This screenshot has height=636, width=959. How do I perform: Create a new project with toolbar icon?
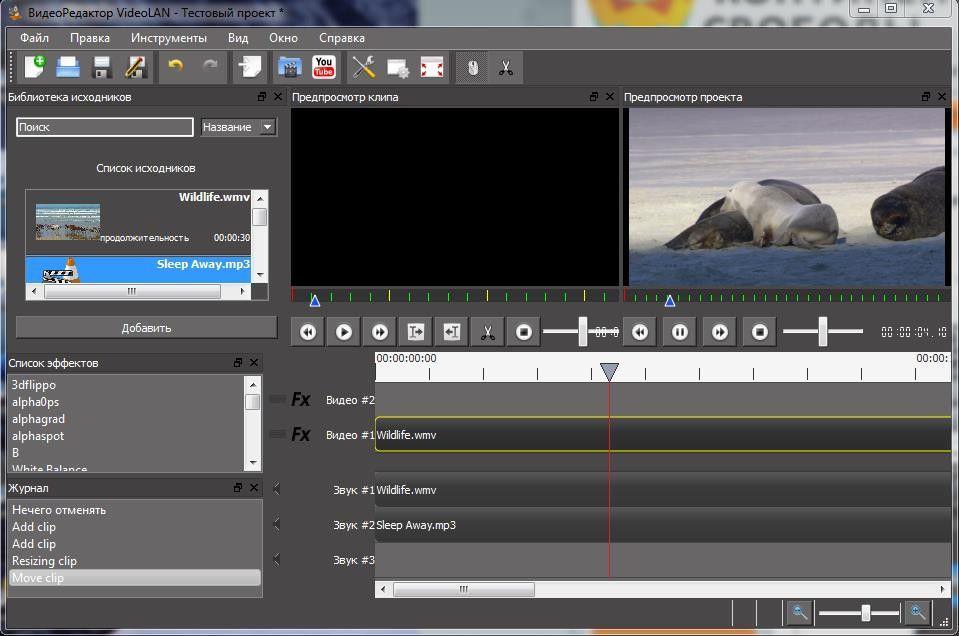pos(34,67)
